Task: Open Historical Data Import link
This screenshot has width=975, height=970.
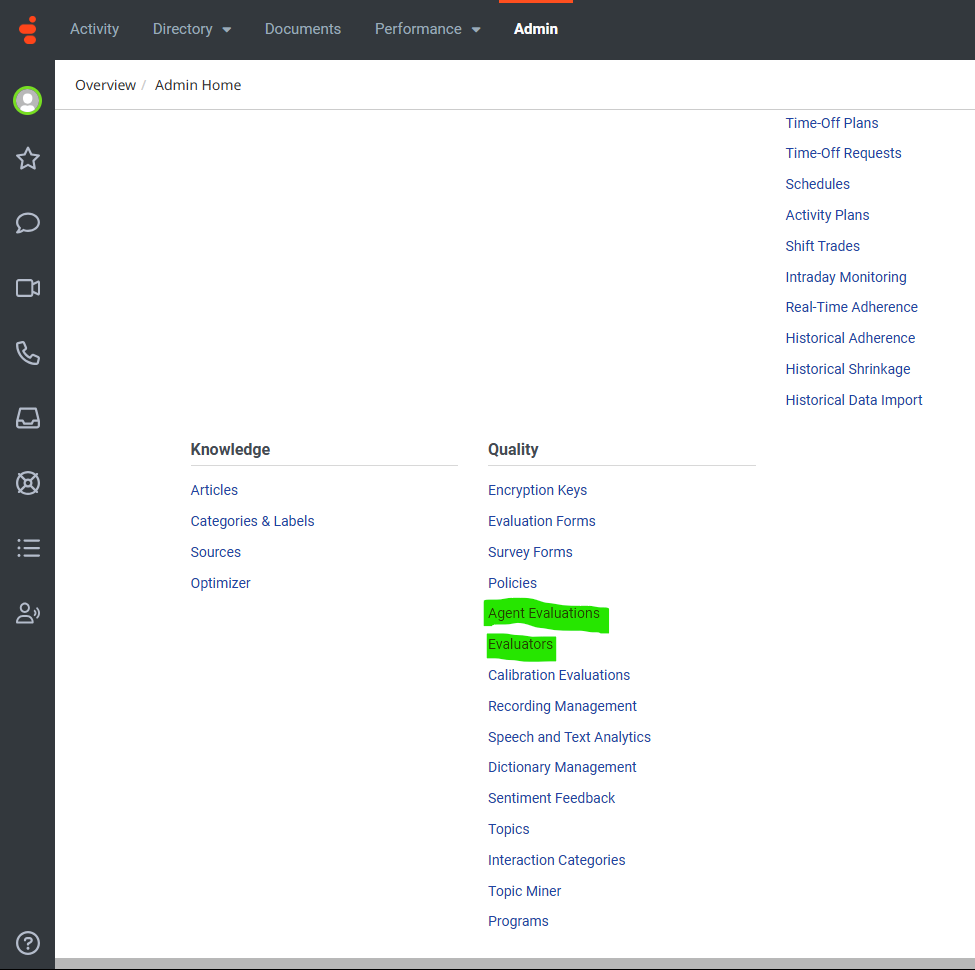Action: pyautogui.click(x=854, y=400)
